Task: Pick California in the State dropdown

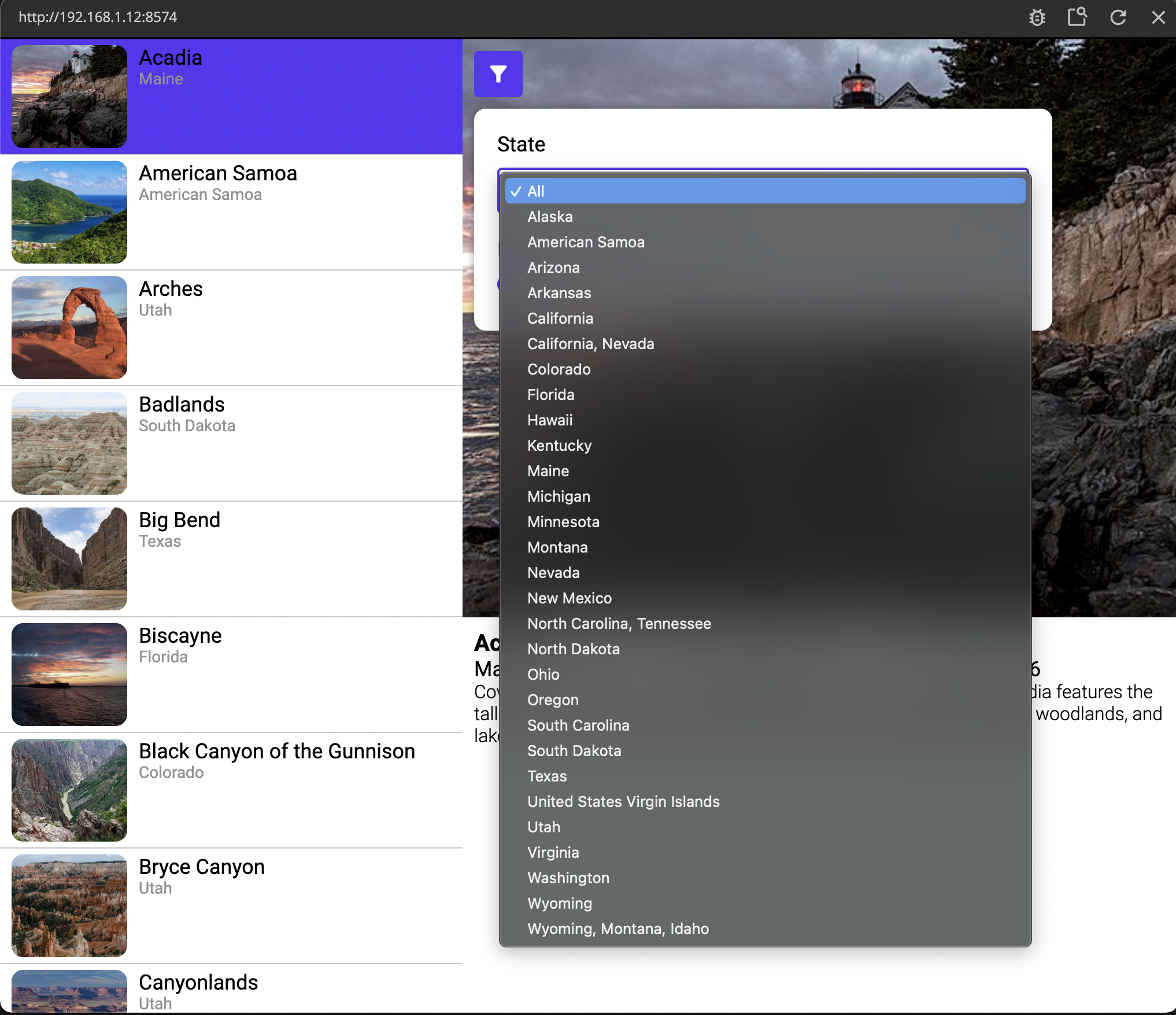Action: pyautogui.click(x=765, y=318)
